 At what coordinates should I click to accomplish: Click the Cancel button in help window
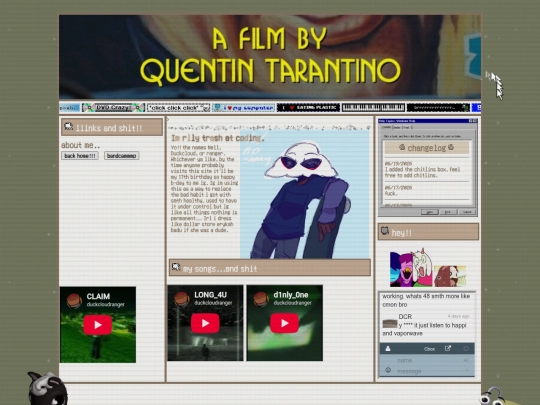tap(467, 212)
